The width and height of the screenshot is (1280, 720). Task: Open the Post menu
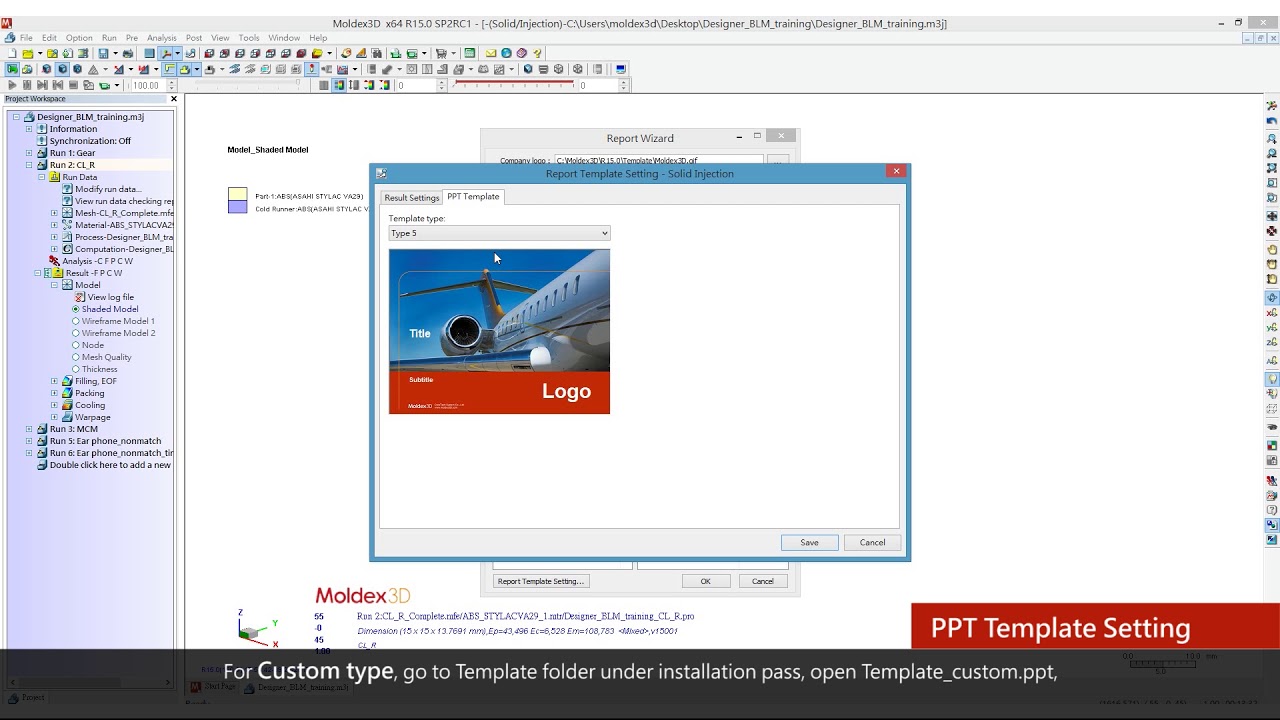point(194,38)
